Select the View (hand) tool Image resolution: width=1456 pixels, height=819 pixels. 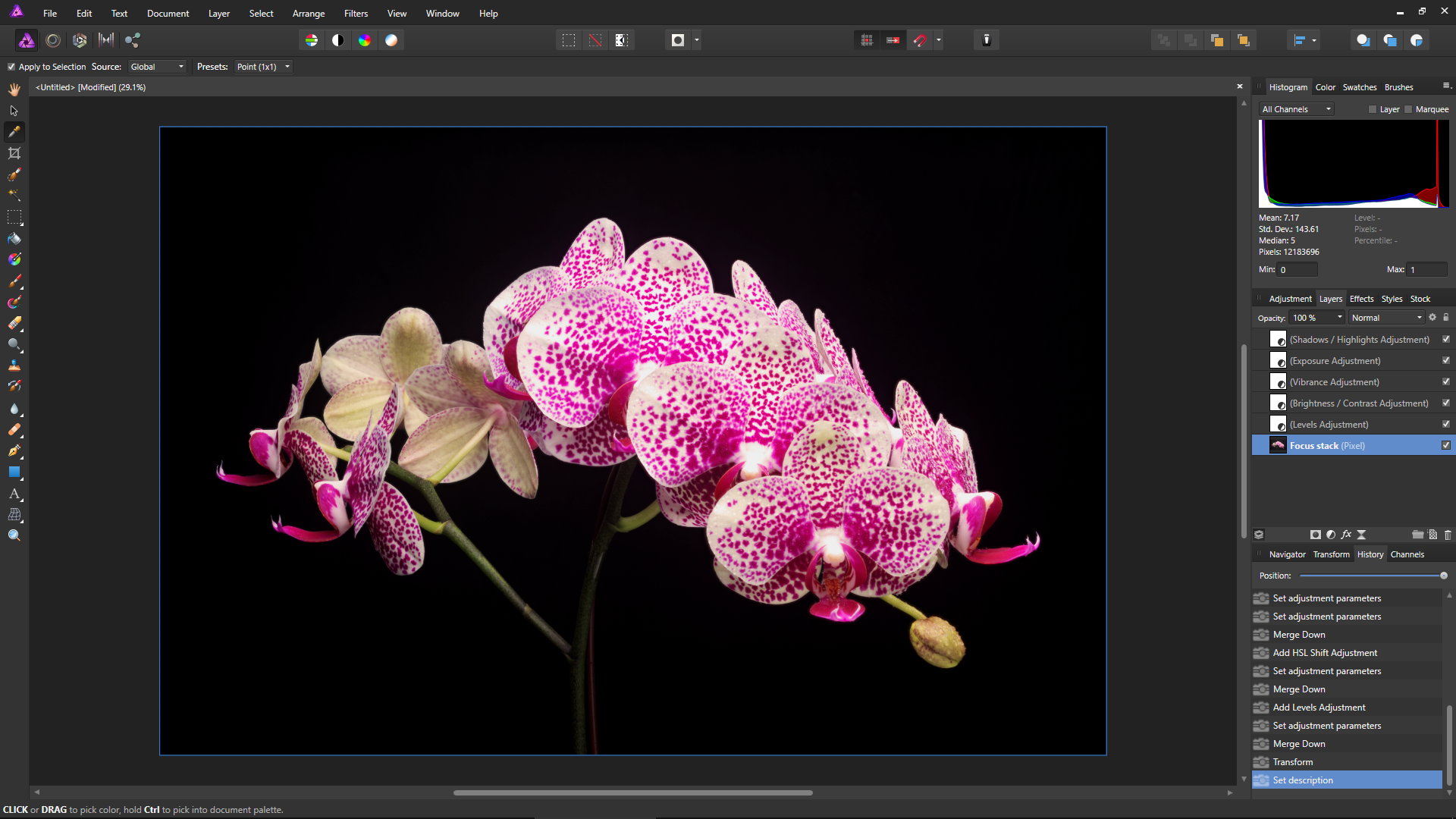pos(14,89)
